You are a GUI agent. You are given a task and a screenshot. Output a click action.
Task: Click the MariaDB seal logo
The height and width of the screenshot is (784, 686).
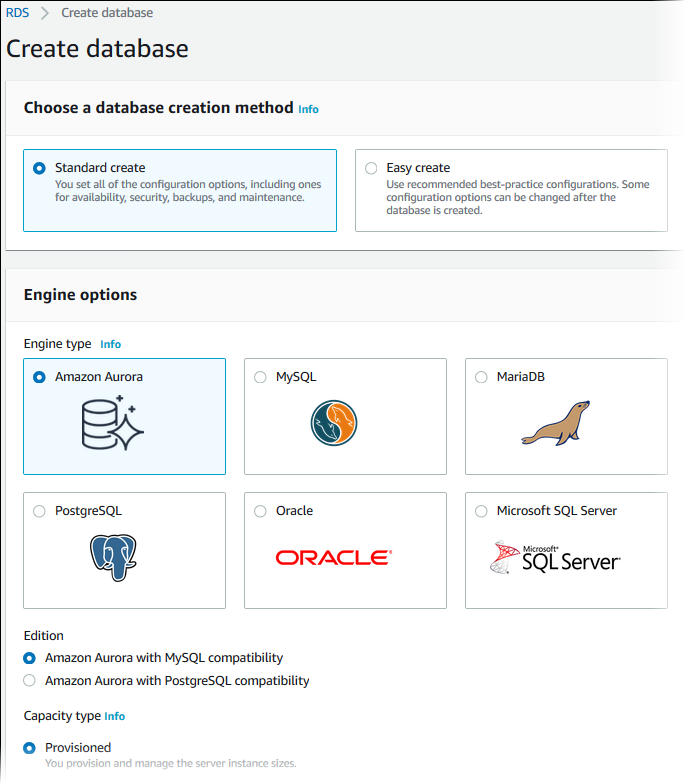coord(555,423)
